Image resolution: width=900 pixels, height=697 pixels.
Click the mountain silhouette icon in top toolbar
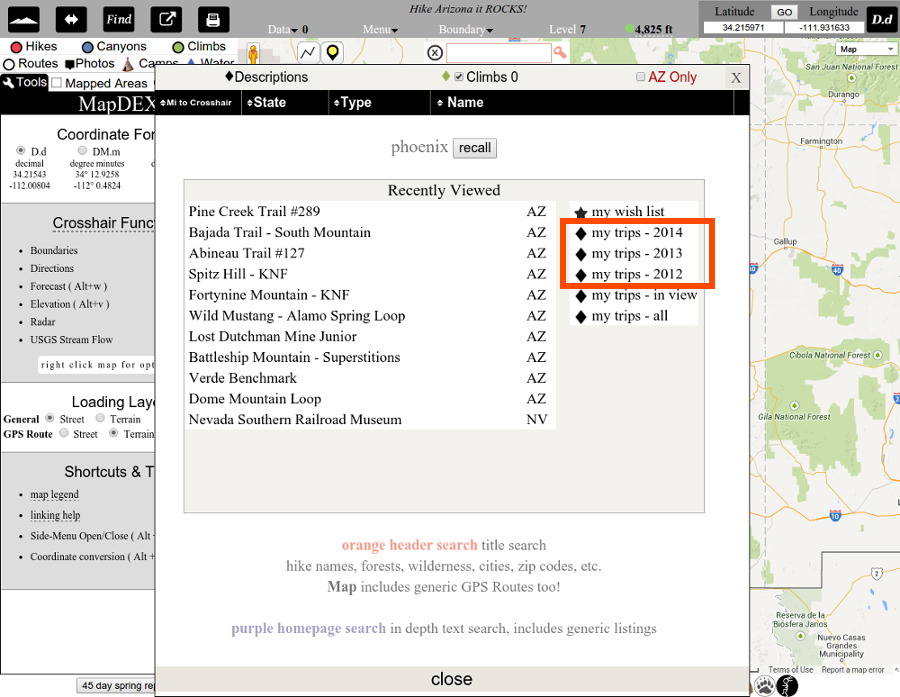tap(27, 19)
